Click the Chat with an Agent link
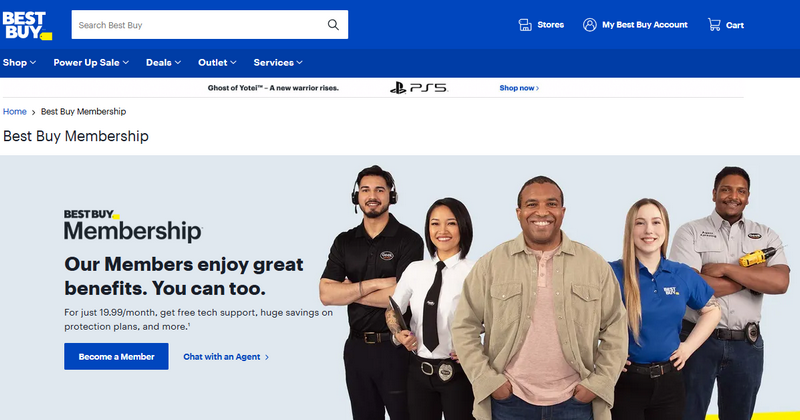 point(220,357)
